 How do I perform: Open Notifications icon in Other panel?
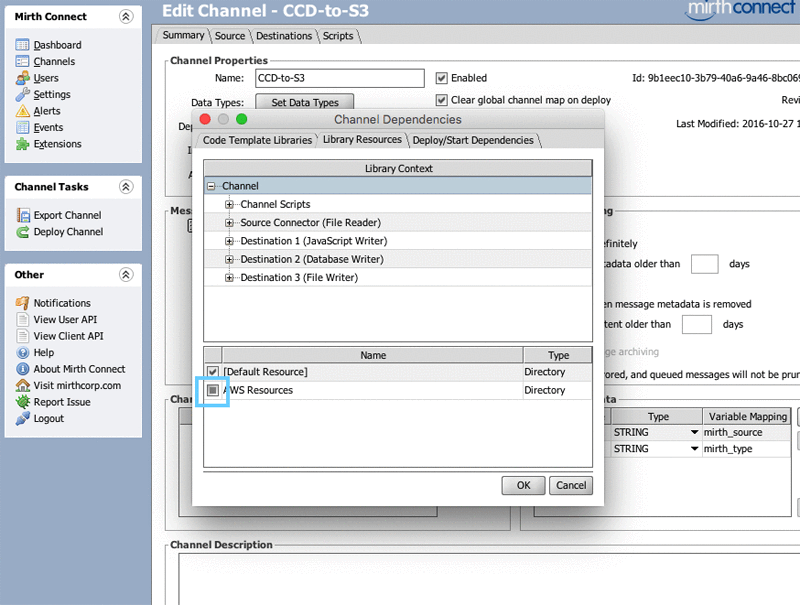tap(22, 303)
